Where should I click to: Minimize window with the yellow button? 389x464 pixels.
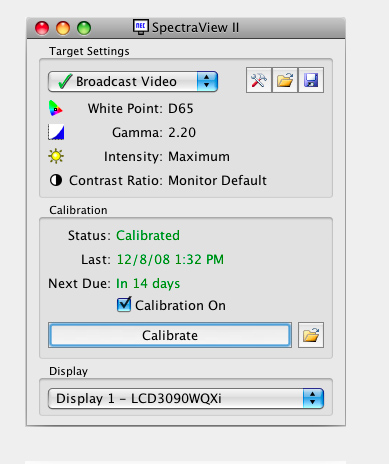click(x=63, y=28)
